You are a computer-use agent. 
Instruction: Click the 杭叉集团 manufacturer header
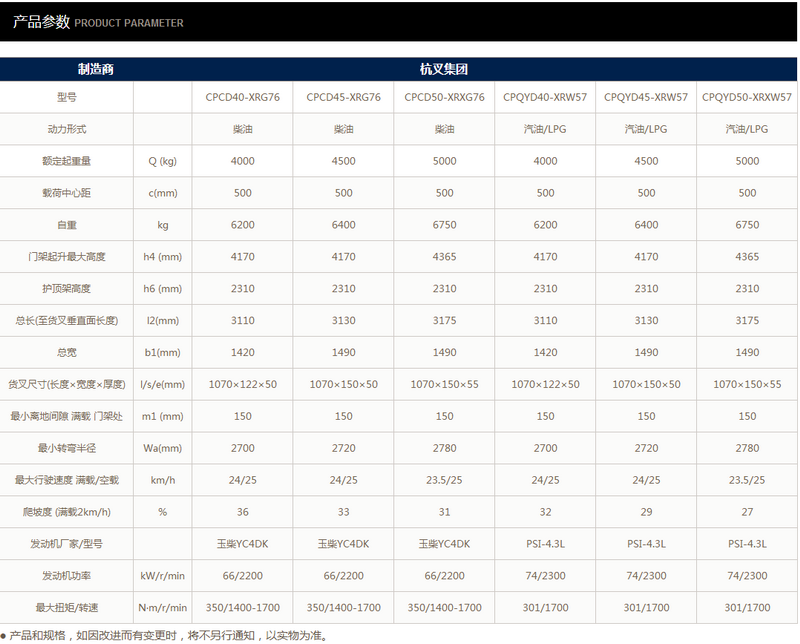[x=444, y=69]
